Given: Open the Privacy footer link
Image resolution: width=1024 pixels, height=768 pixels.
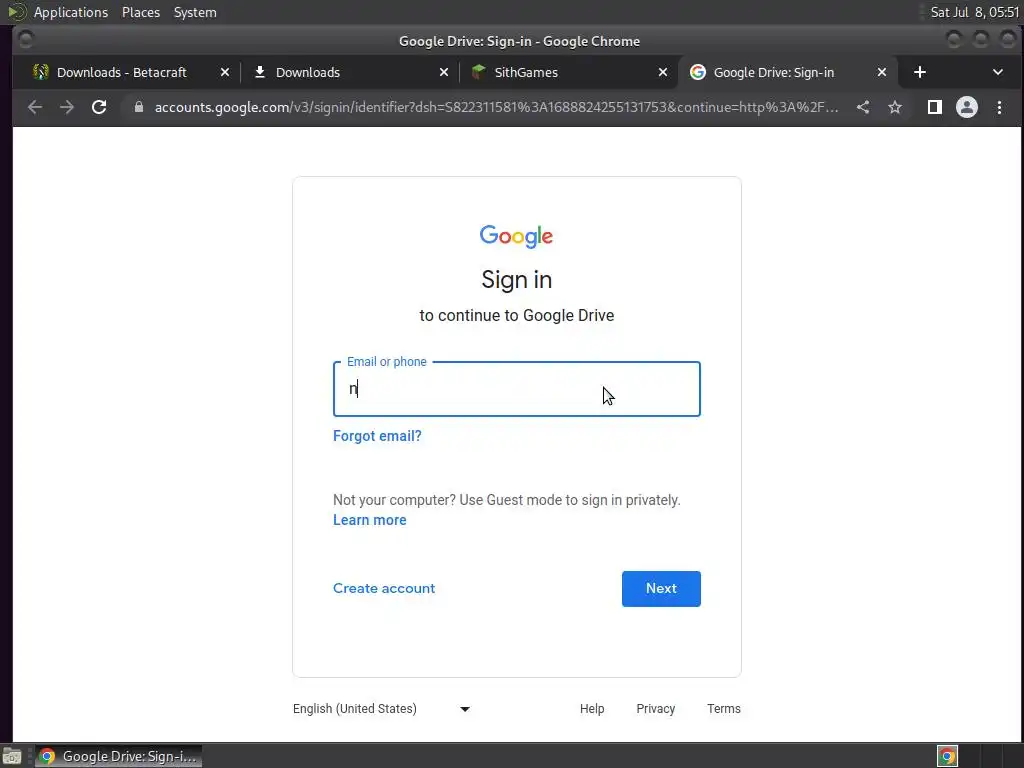Looking at the screenshot, I should 656,709.
